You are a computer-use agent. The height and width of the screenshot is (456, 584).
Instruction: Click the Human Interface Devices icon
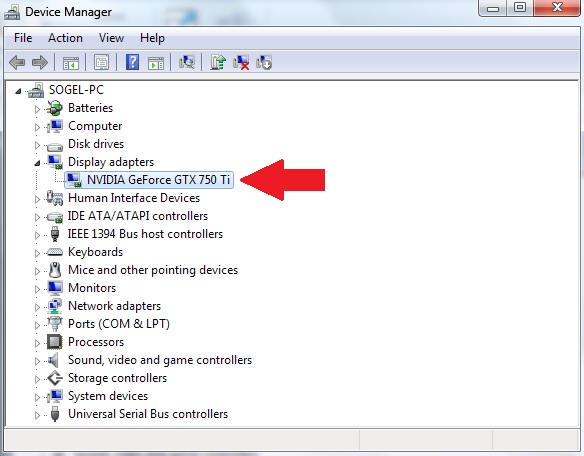tap(55, 198)
